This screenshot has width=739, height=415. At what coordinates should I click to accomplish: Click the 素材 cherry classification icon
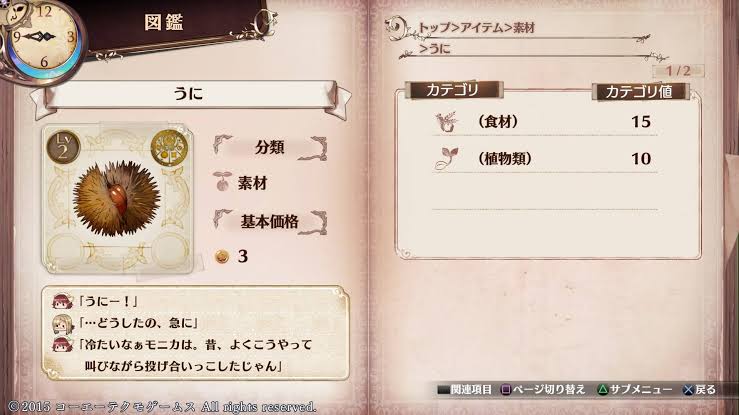coord(222,181)
